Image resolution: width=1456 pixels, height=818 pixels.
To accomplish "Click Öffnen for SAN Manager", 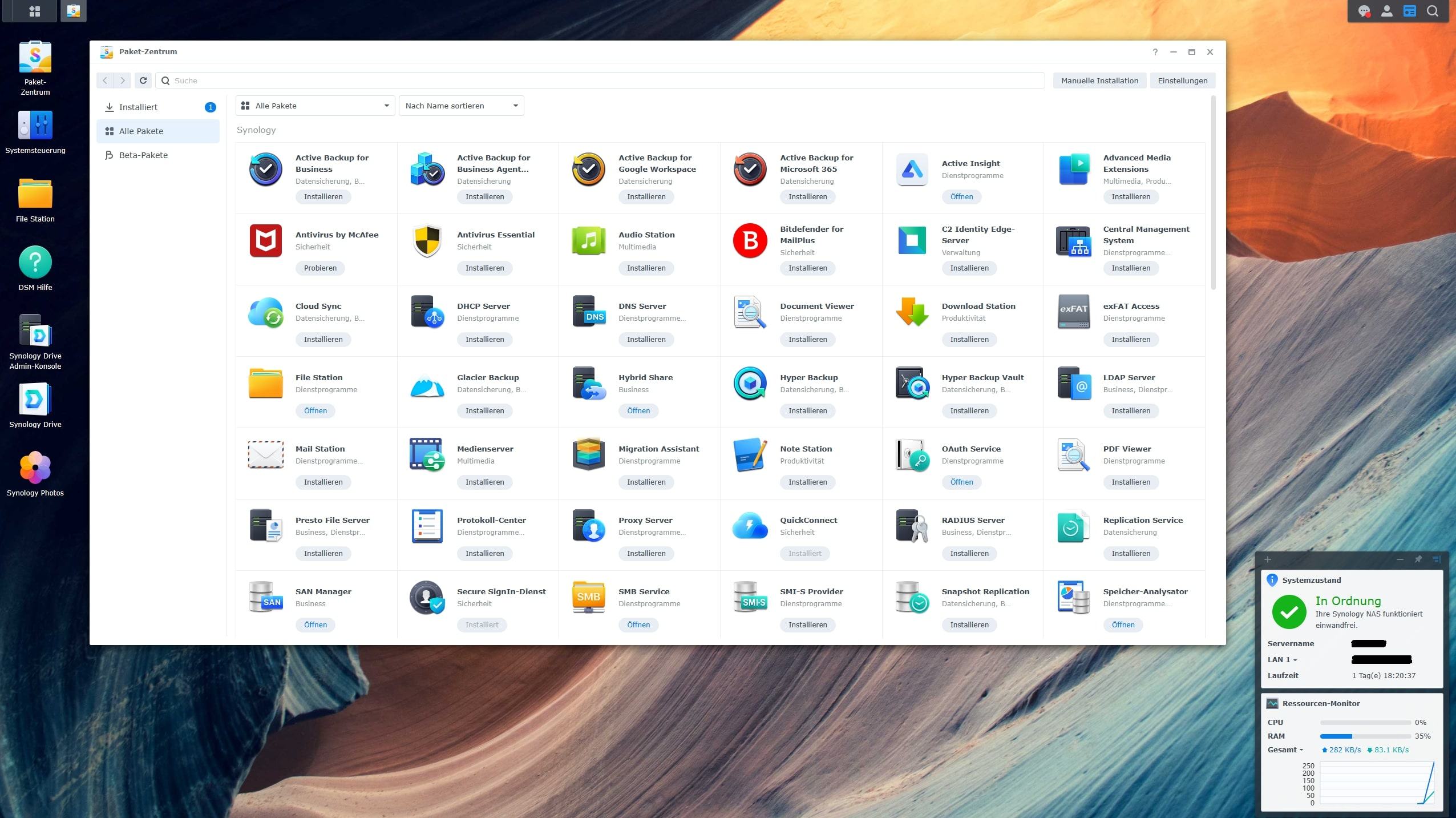I will 316,624.
